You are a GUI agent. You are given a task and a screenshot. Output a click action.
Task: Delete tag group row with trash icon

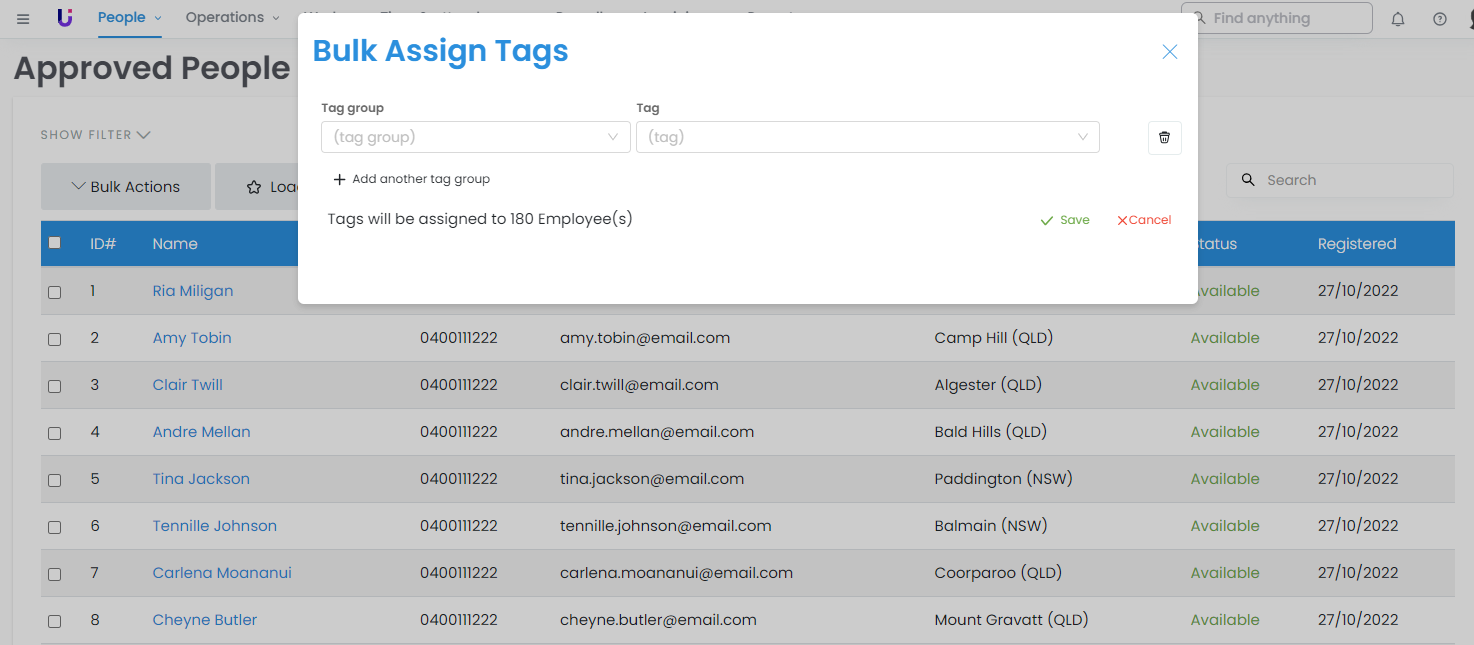[1164, 138]
